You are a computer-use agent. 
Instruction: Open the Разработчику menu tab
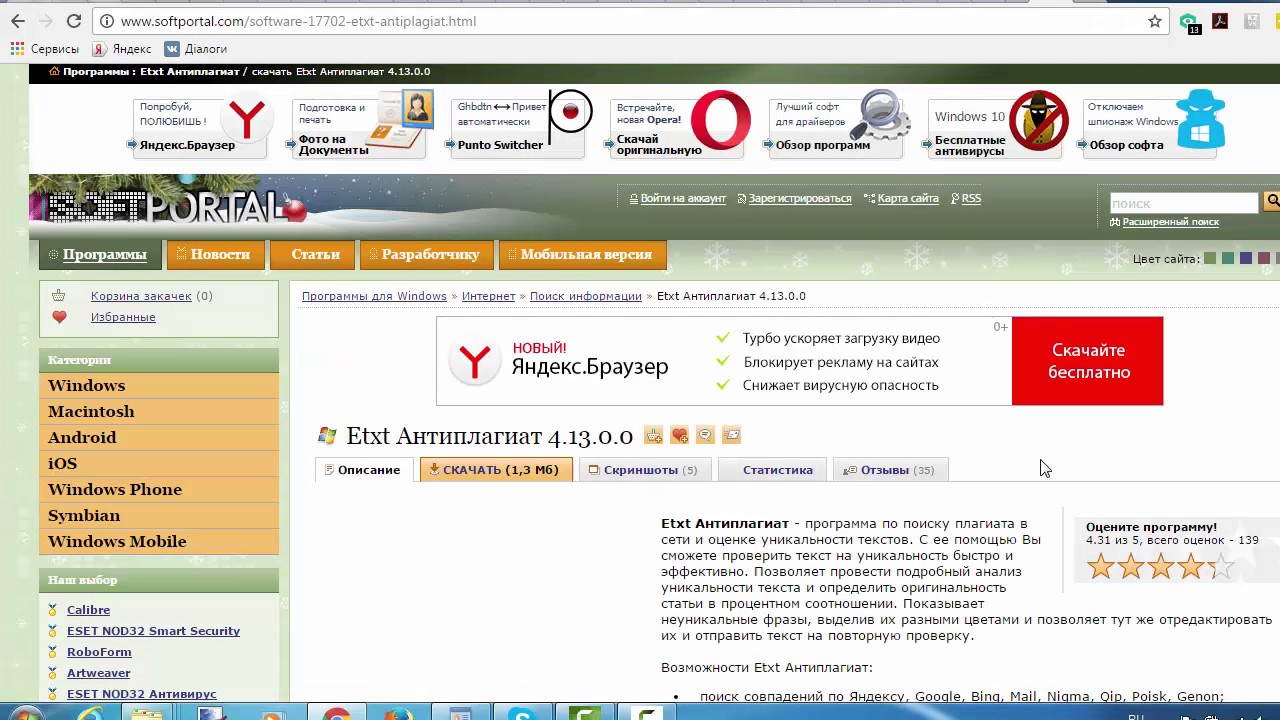(x=426, y=254)
